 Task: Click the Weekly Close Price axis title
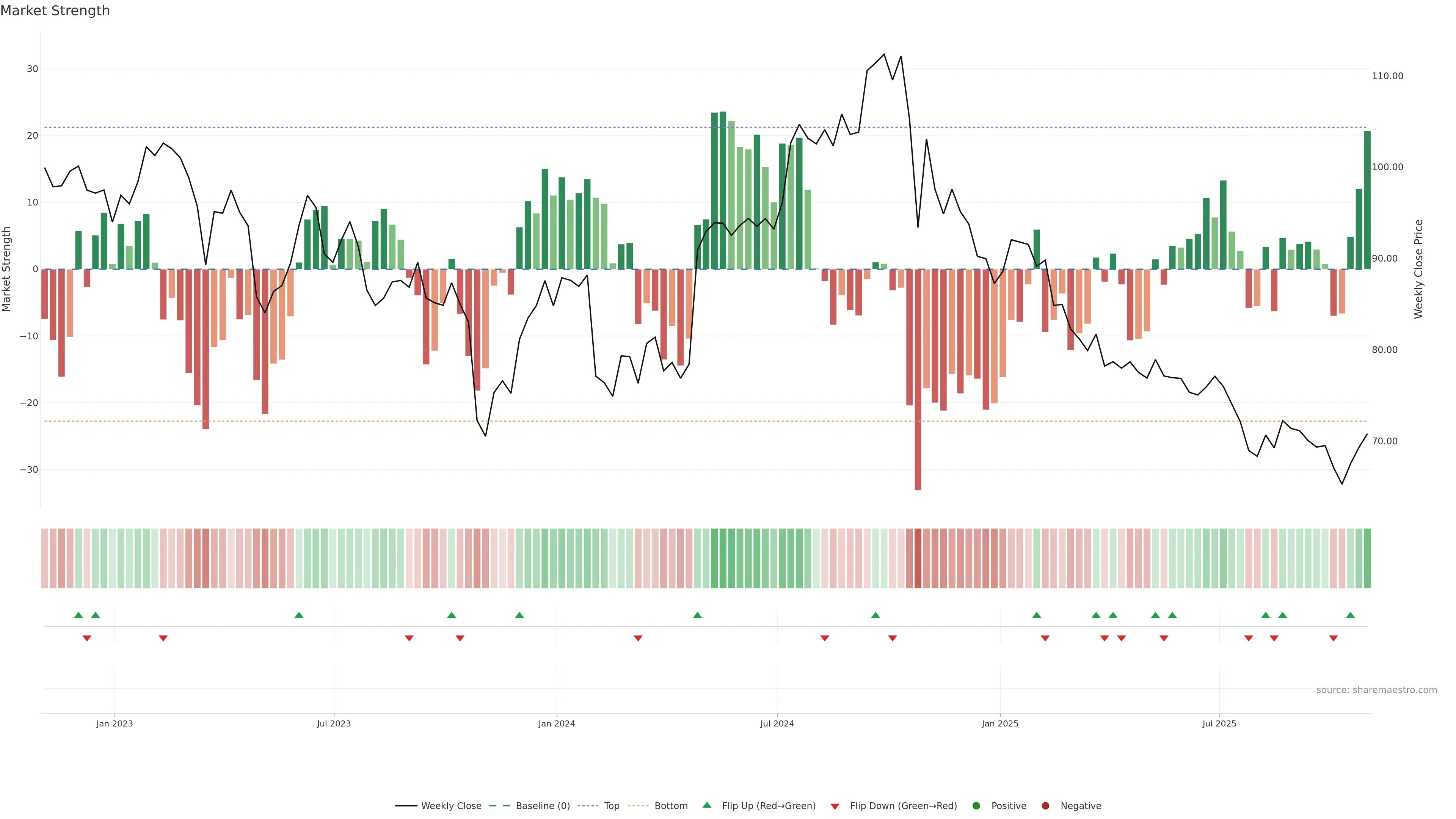click(1418, 269)
